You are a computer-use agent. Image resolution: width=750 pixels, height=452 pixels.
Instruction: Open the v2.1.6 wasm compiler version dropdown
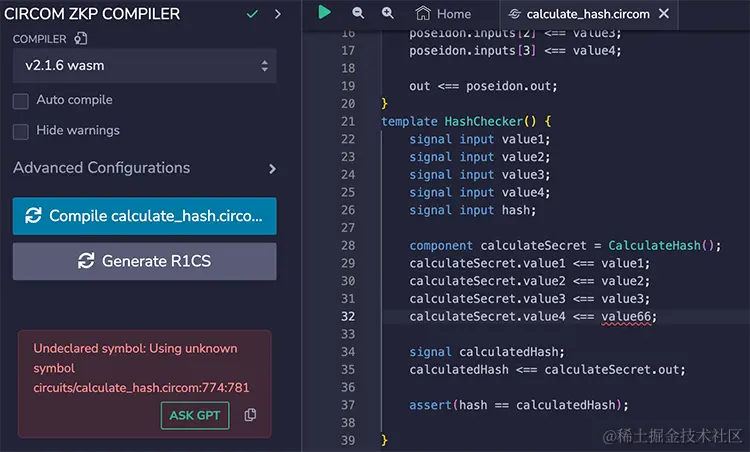pos(144,66)
